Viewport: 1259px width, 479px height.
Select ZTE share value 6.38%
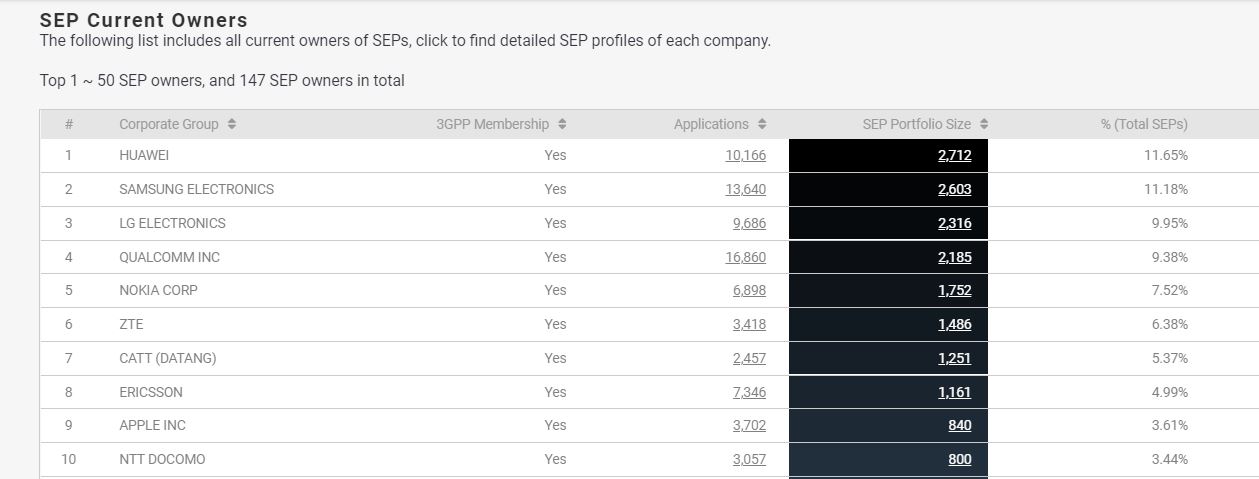1170,324
